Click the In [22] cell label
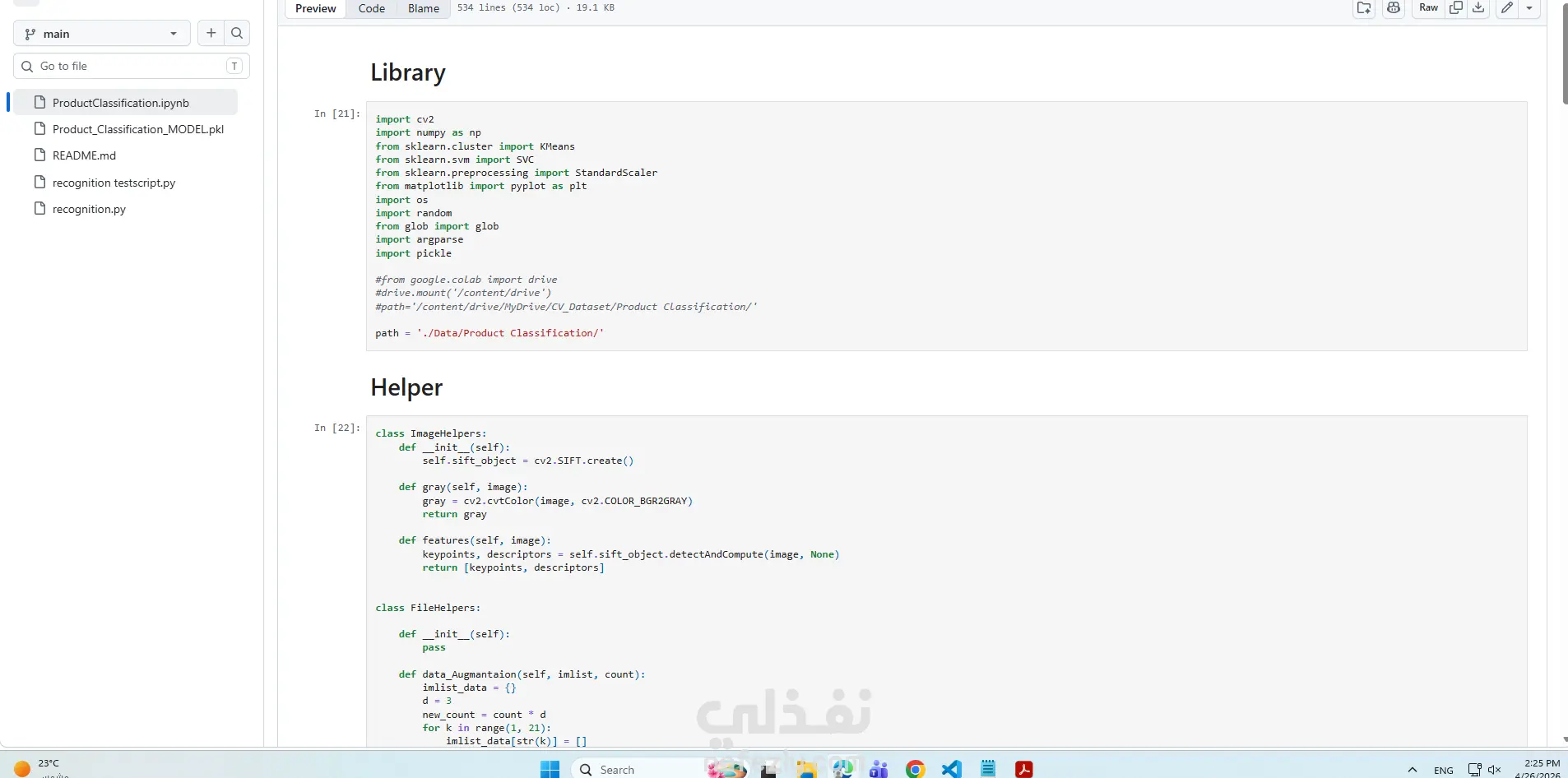Screen dimensions: 1568x778 337,428
